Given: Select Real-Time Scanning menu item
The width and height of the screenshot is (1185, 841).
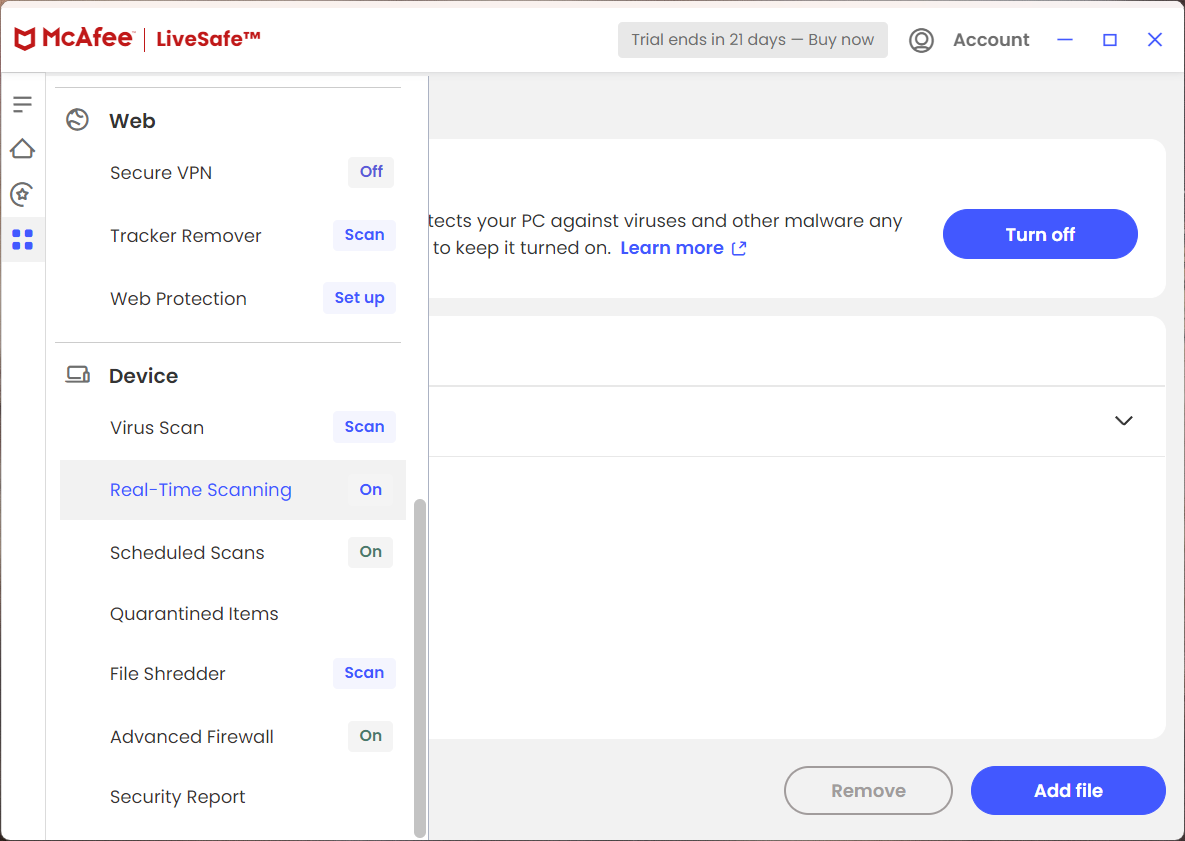Looking at the screenshot, I should tap(233, 490).
